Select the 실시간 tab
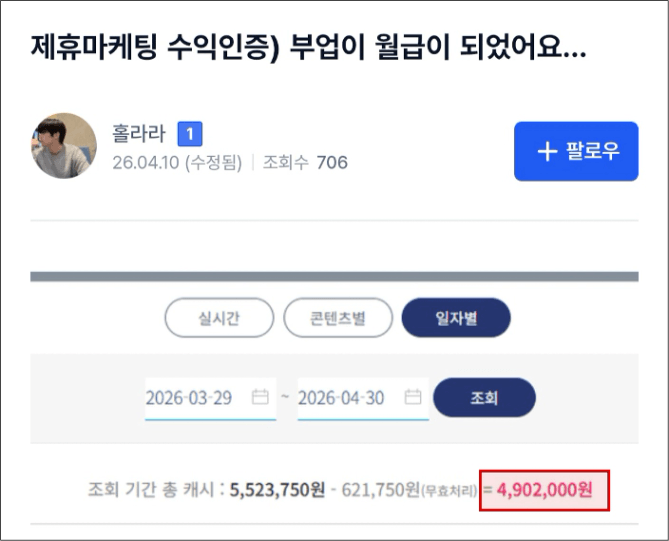 (219, 317)
